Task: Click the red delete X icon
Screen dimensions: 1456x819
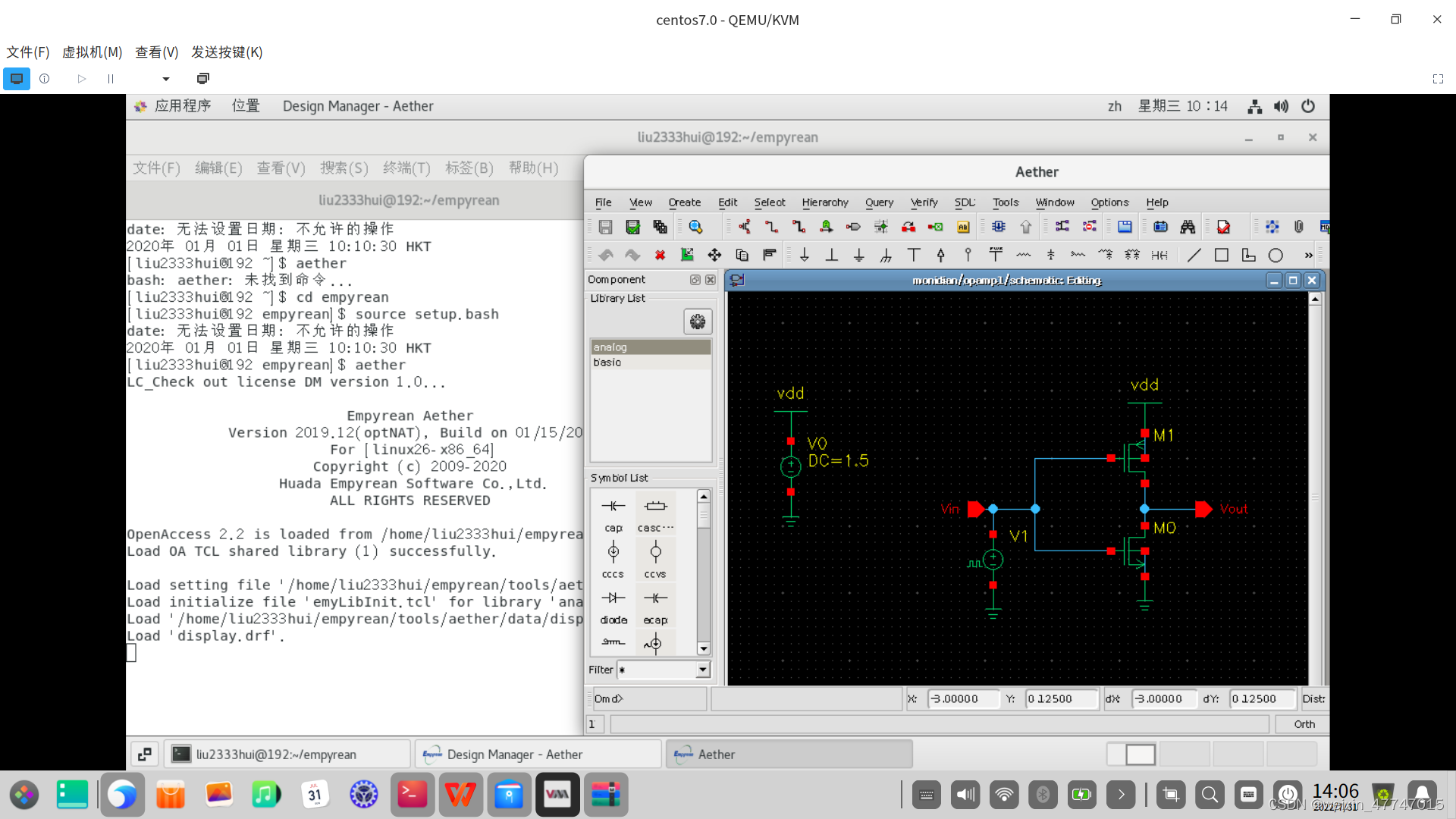Action: click(660, 256)
